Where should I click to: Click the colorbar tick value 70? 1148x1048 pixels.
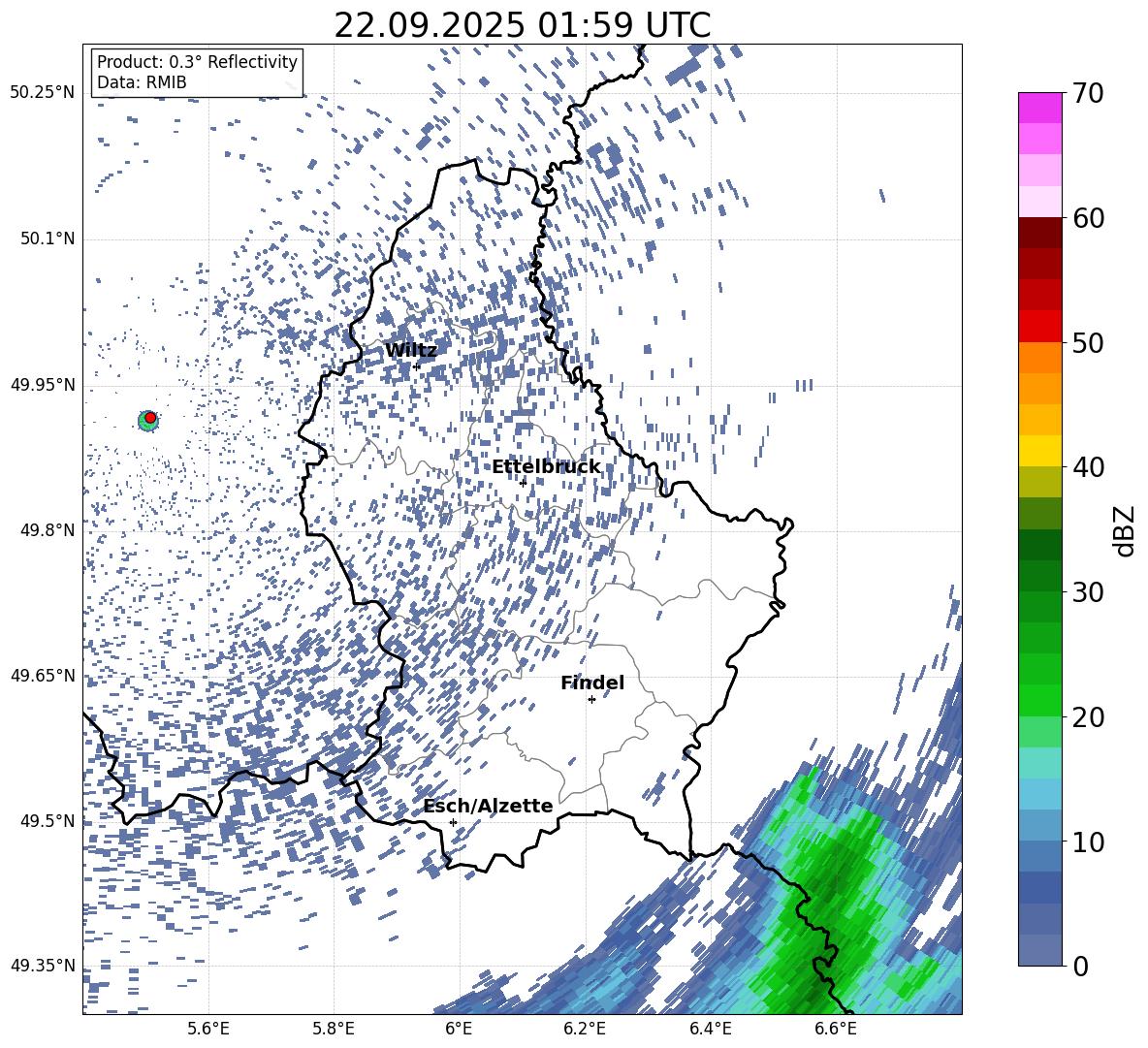1088,93
